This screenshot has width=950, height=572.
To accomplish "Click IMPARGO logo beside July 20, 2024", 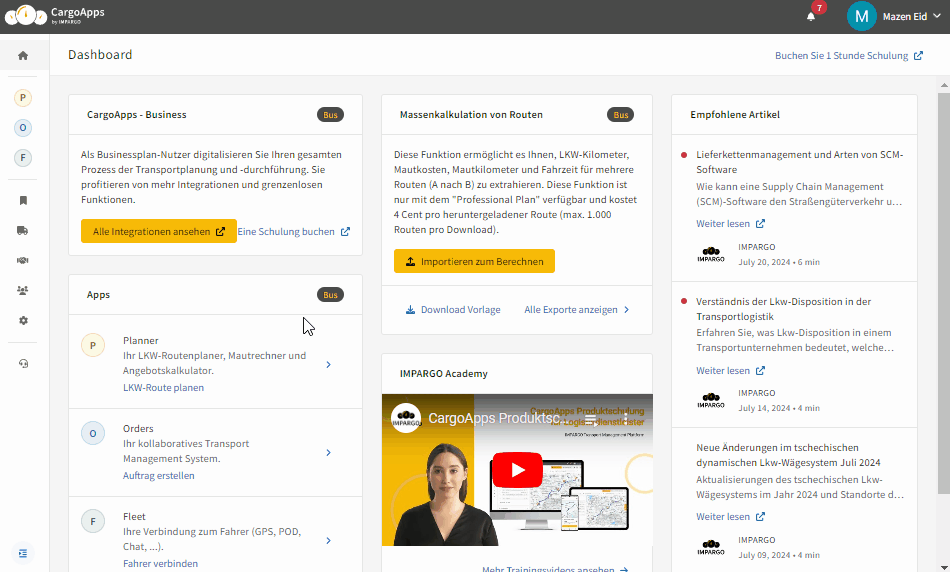I will pos(711,254).
